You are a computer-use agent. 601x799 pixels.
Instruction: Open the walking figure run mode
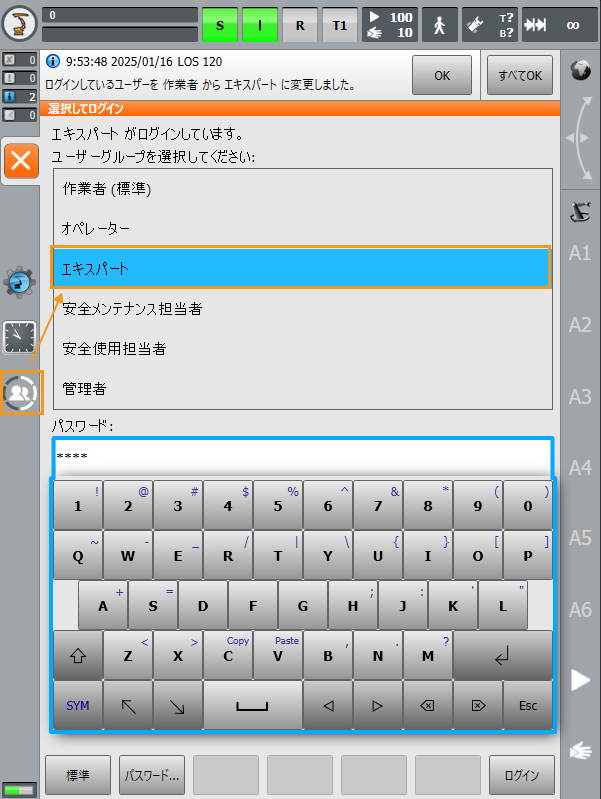pyautogui.click(x=440, y=25)
